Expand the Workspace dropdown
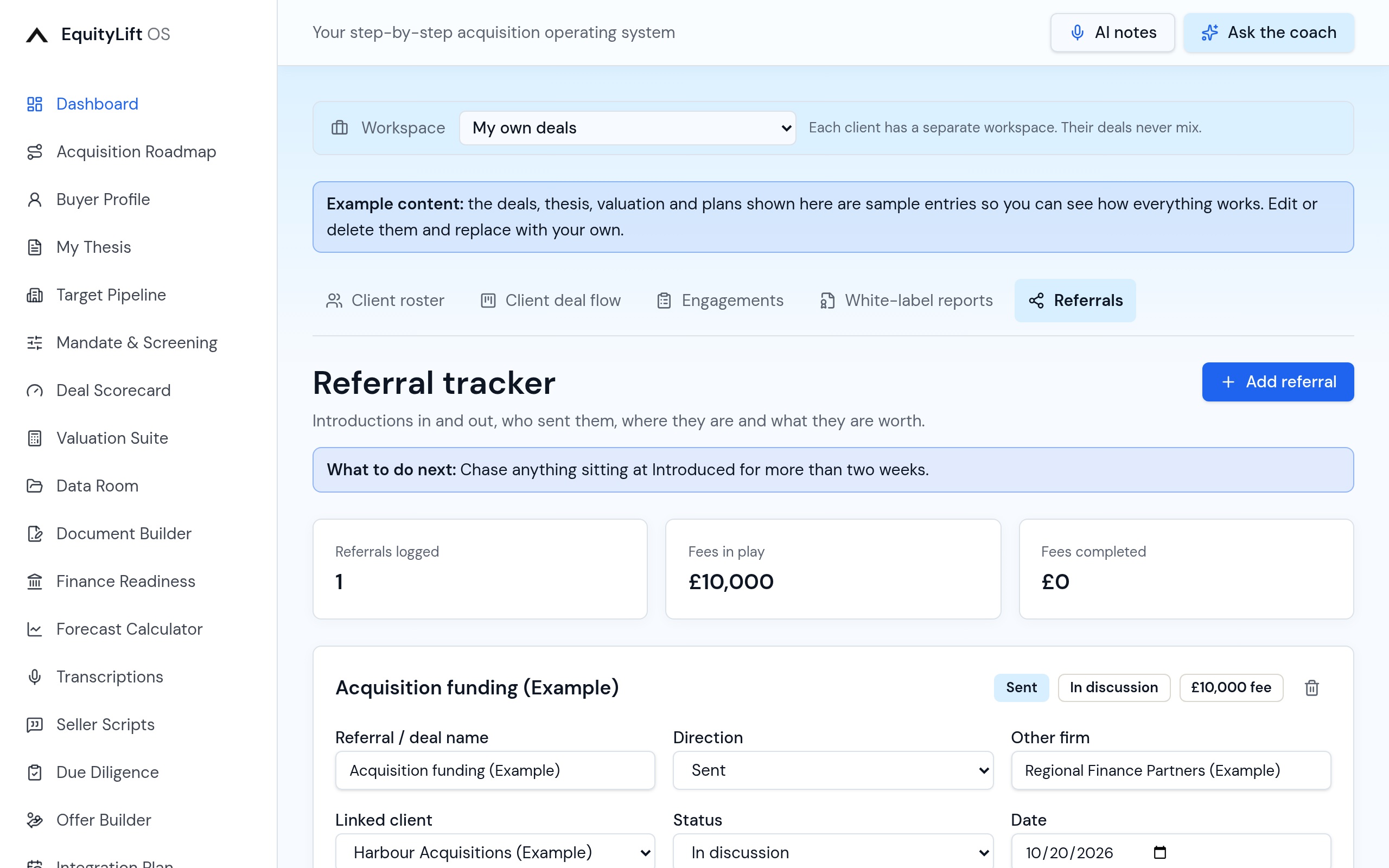 [x=627, y=128]
